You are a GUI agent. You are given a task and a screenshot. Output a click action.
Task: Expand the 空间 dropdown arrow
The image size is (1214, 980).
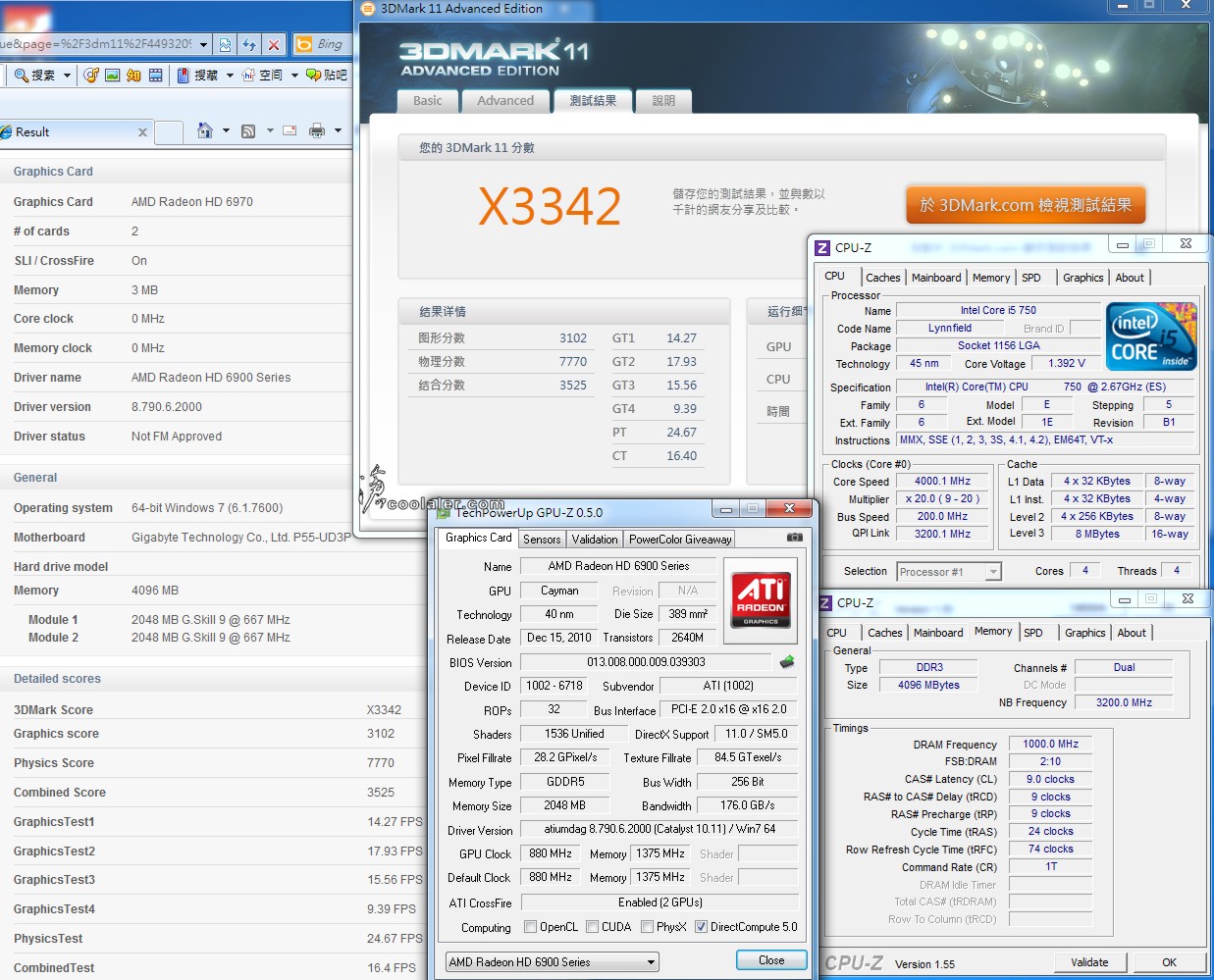[x=294, y=76]
